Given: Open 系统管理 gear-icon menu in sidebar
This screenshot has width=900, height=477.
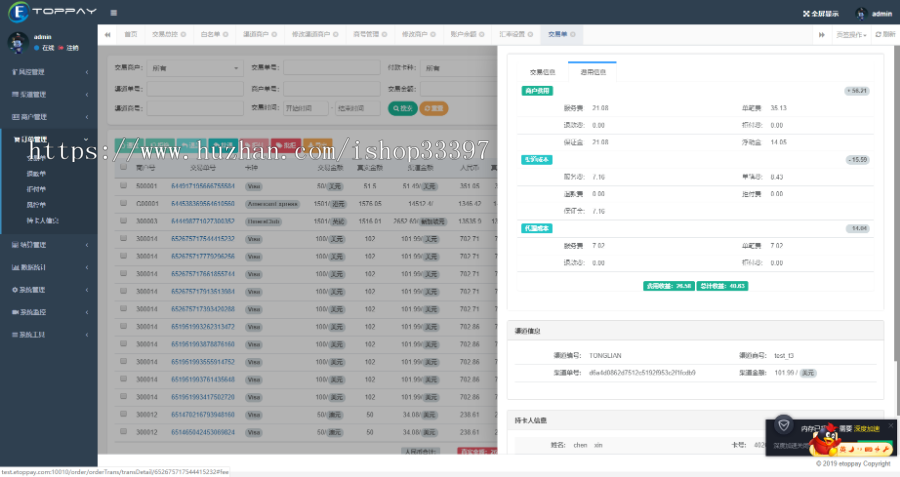Looking at the screenshot, I should point(49,290).
